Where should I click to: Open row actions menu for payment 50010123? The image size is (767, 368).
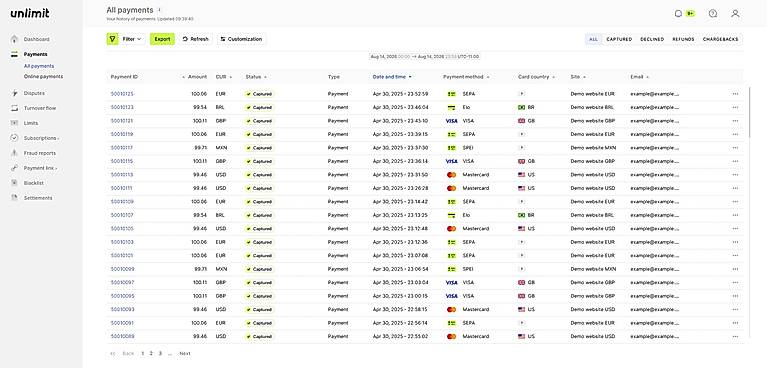click(x=735, y=107)
